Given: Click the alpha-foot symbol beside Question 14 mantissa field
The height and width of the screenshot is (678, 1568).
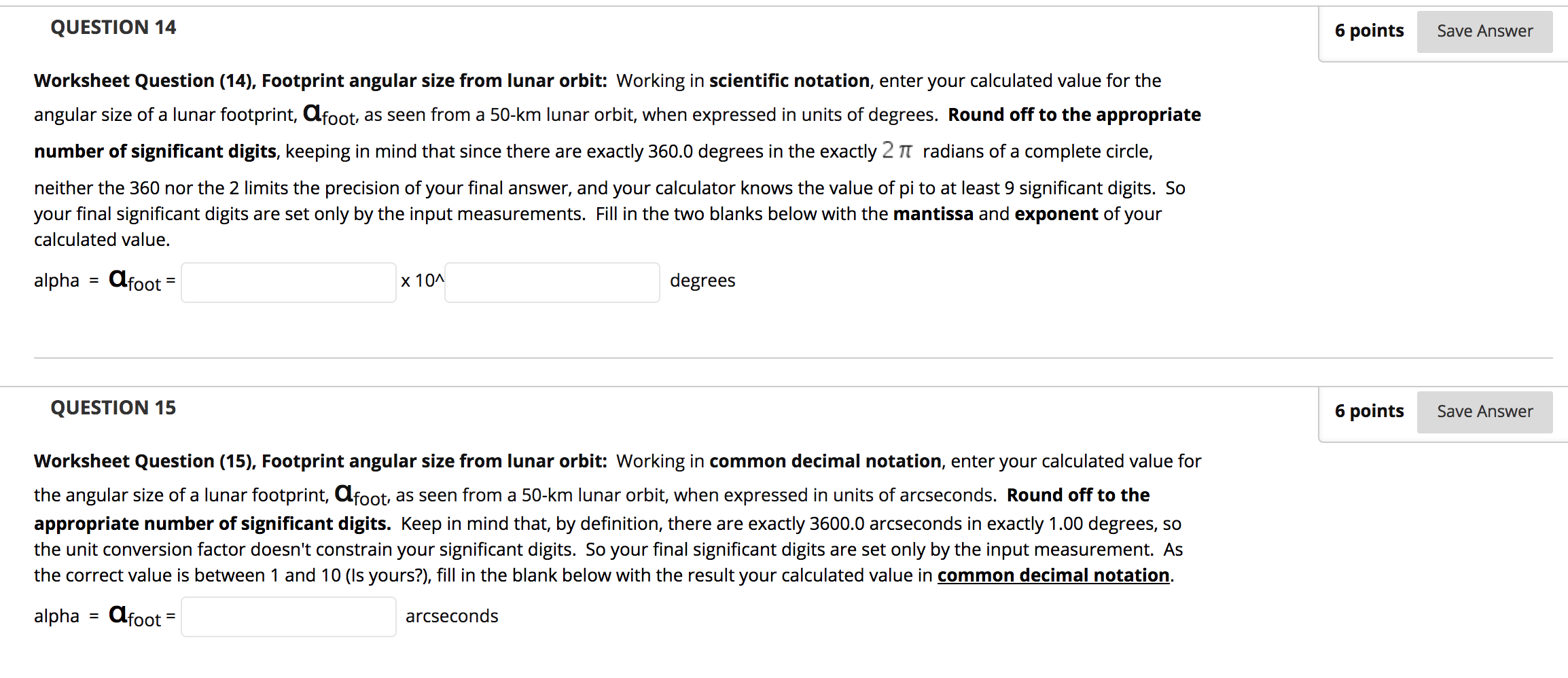Looking at the screenshot, I should tap(135, 280).
